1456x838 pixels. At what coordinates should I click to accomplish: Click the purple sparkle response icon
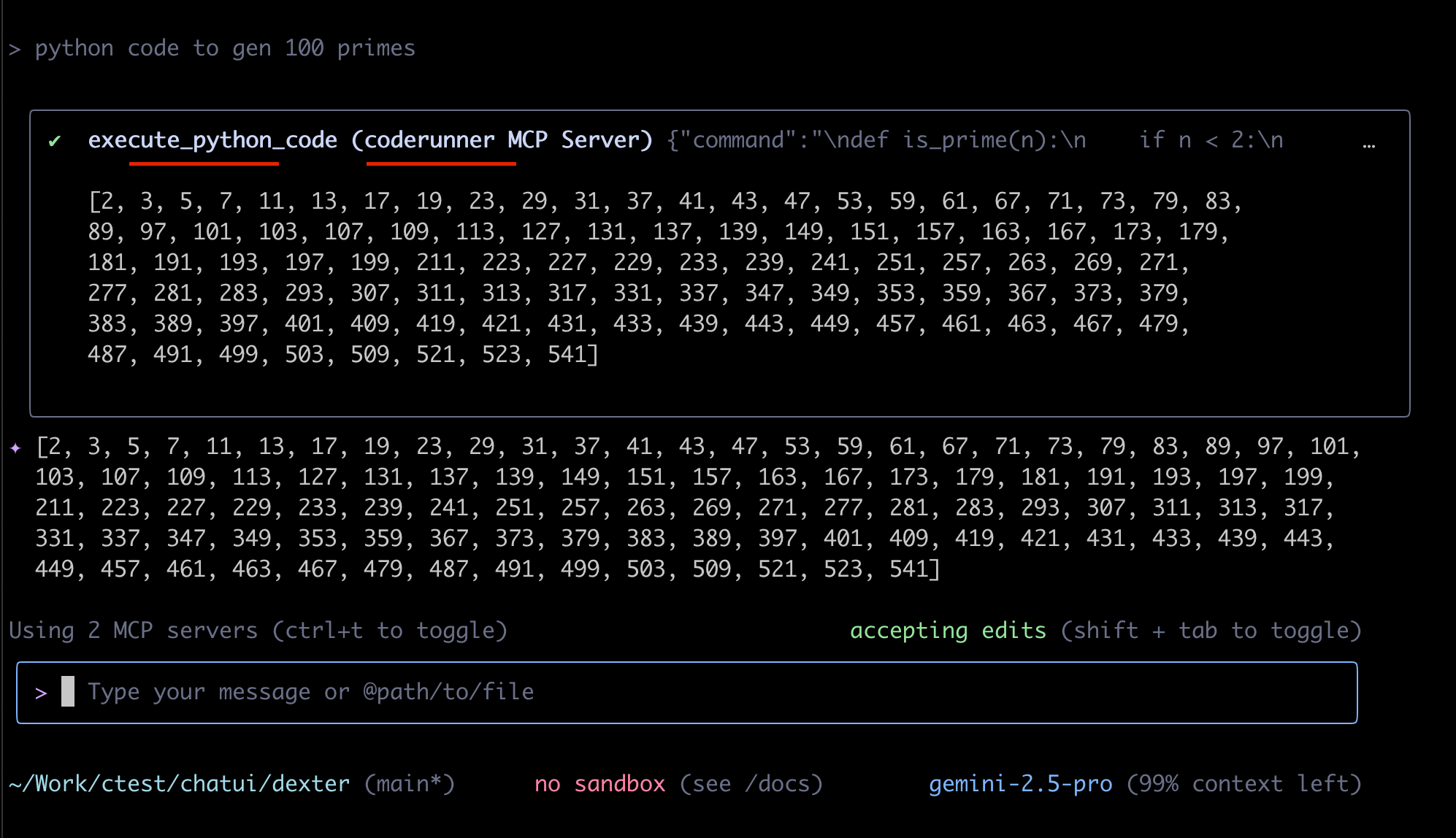tap(15, 447)
